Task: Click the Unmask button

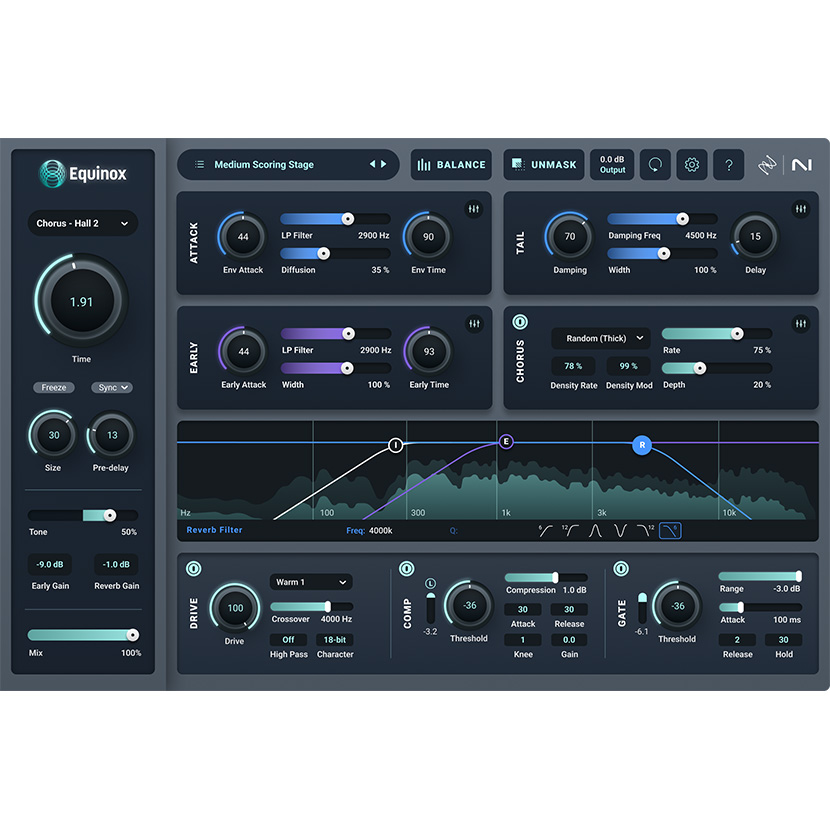Action: click(542, 165)
